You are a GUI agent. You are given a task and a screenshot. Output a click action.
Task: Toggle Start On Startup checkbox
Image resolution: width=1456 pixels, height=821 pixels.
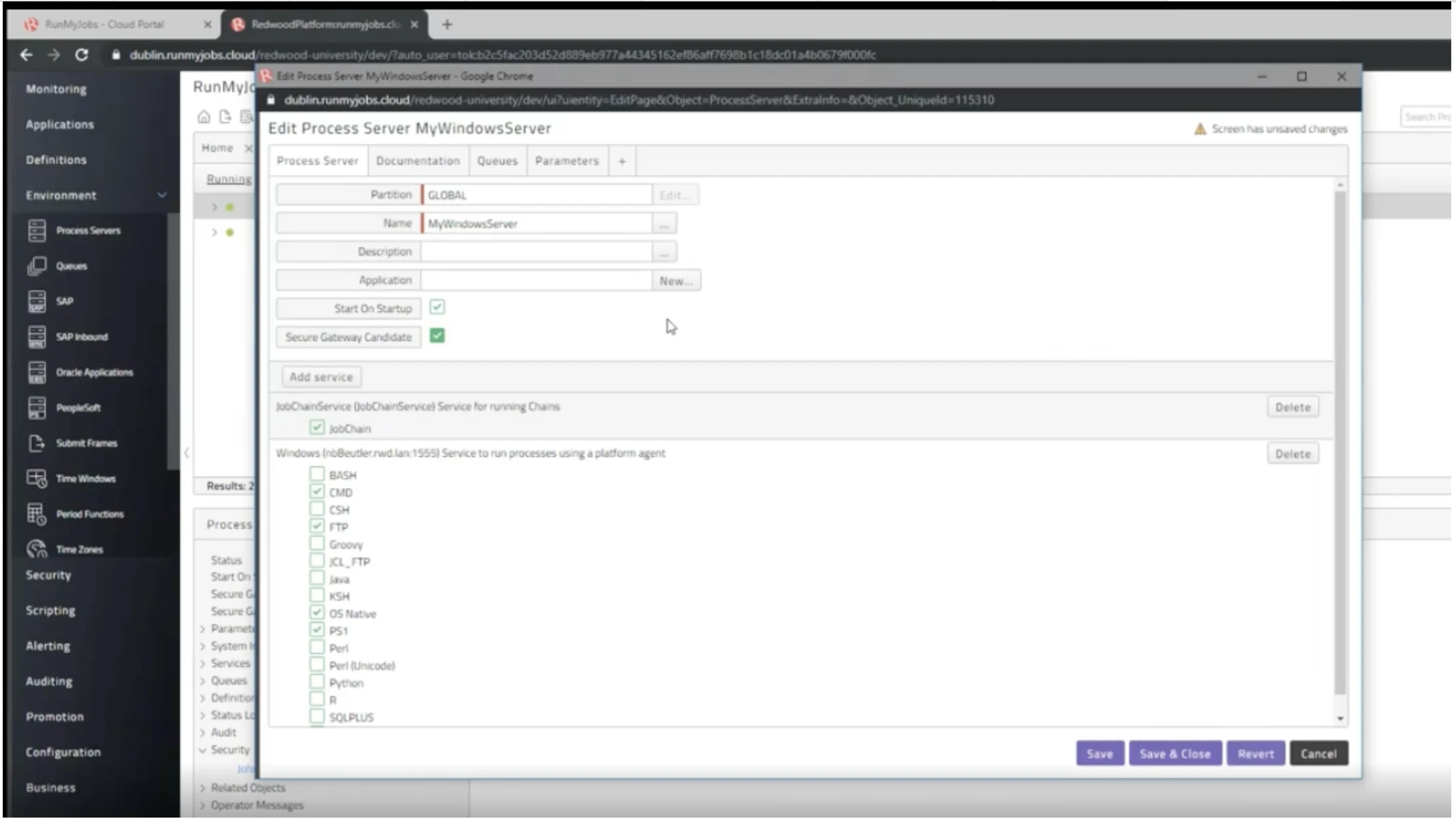pos(437,308)
